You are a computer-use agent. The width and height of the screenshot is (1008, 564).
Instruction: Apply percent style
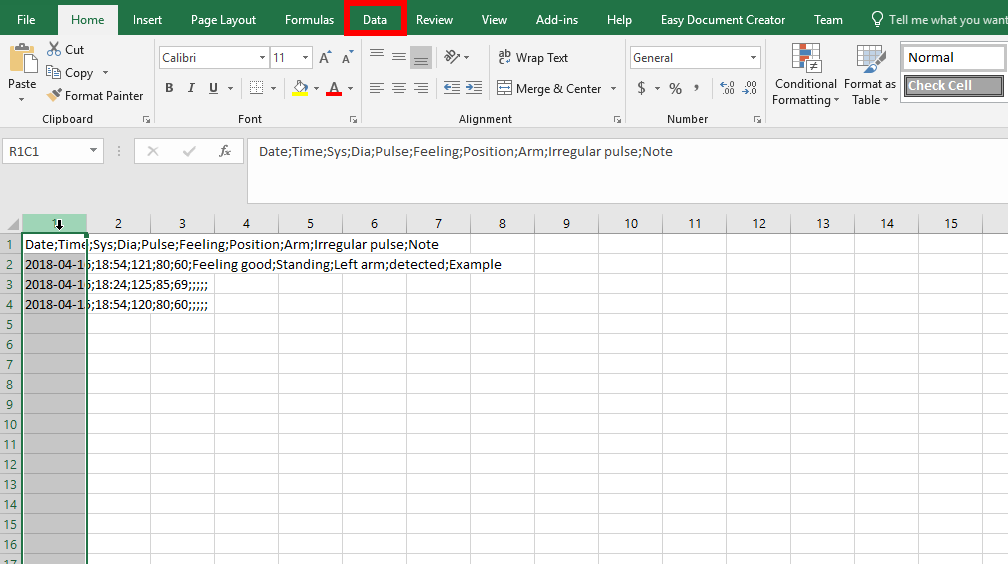coord(675,89)
